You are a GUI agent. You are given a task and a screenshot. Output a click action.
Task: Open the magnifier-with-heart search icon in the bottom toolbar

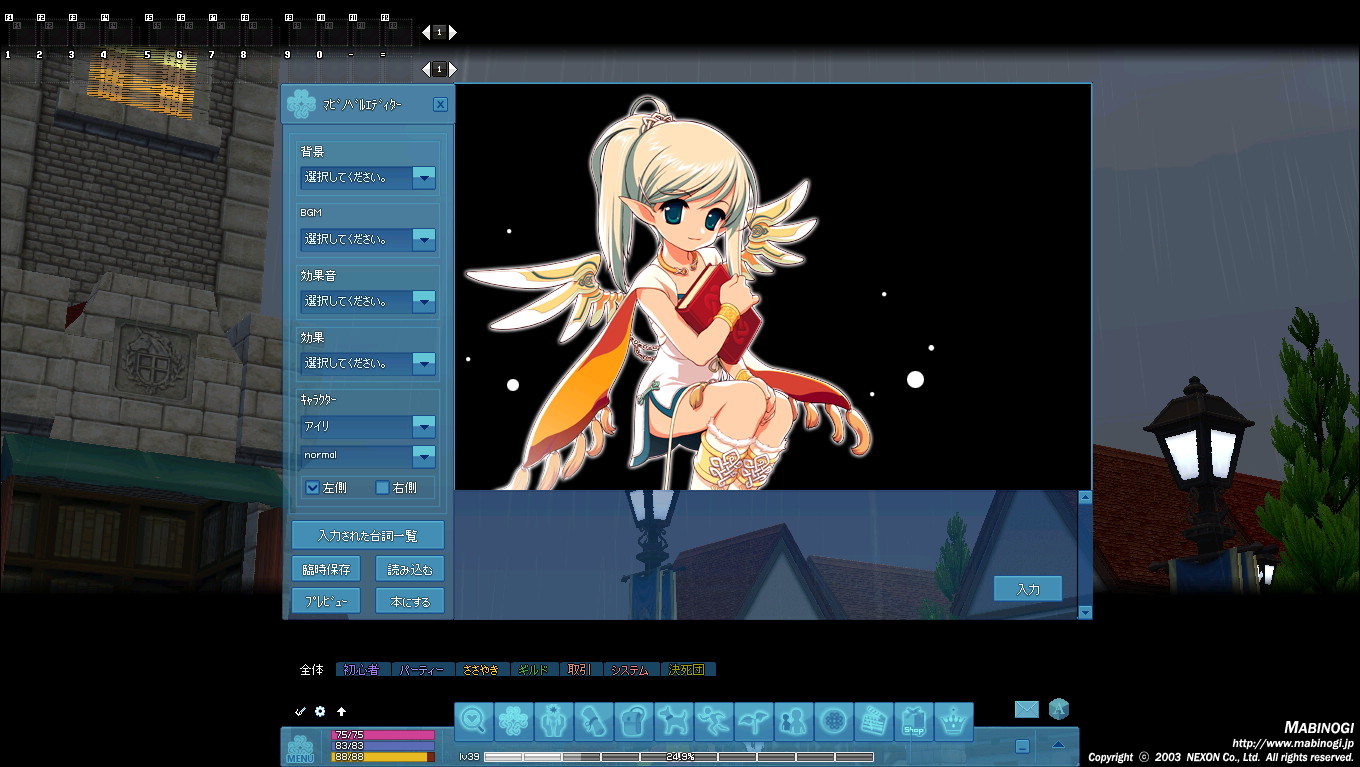click(474, 721)
